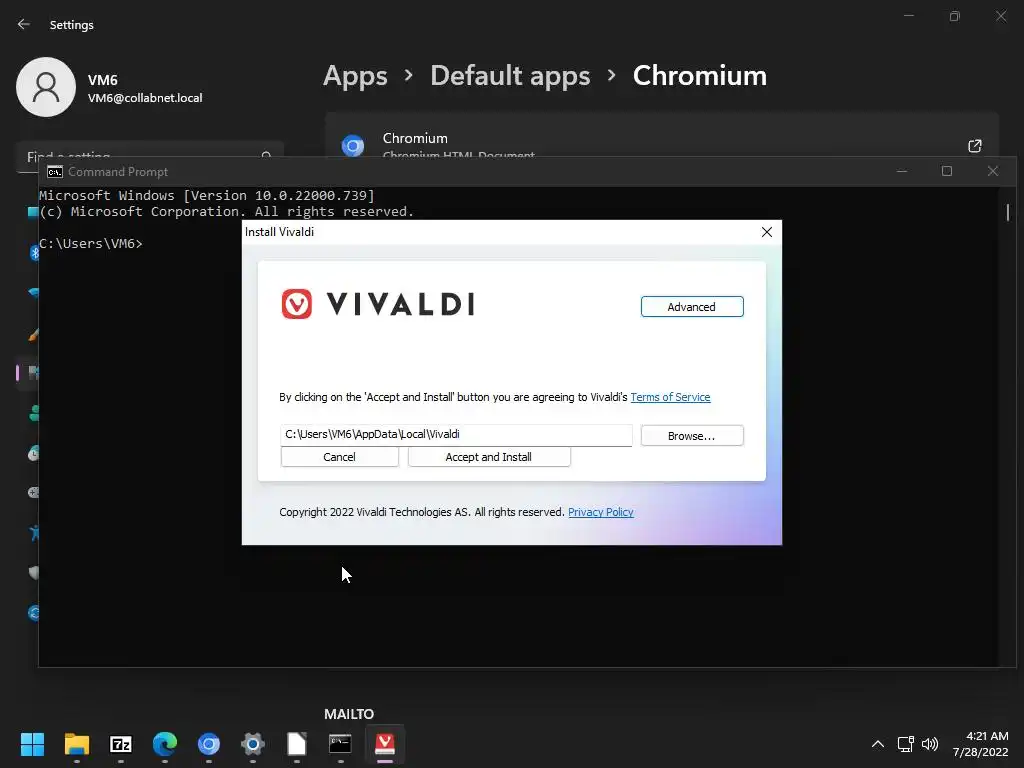Cancel the Vivaldi installation
This screenshot has height=768, width=1024.
tap(339, 456)
